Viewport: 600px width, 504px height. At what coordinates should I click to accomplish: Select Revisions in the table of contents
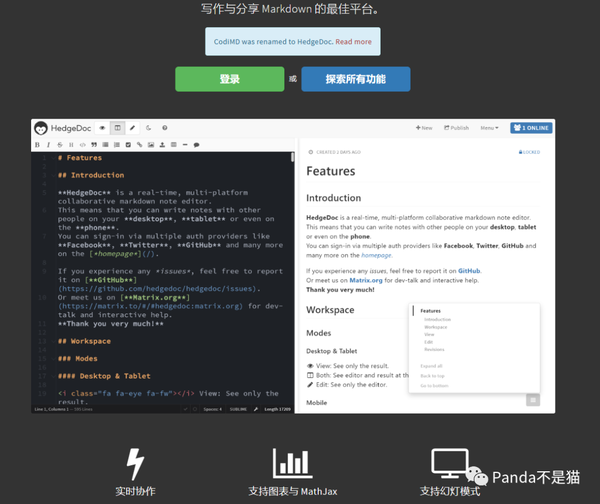click(434, 349)
